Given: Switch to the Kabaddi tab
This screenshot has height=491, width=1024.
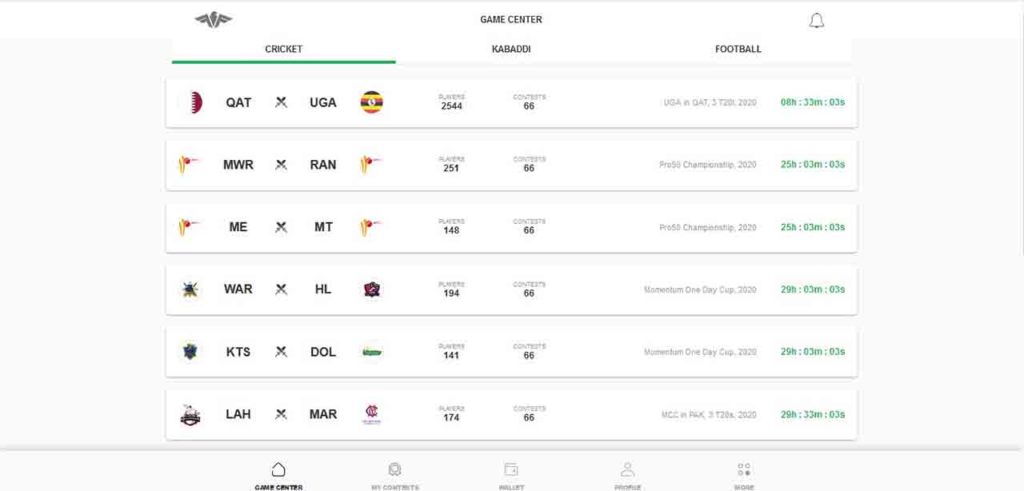Looking at the screenshot, I should (x=511, y=49).
